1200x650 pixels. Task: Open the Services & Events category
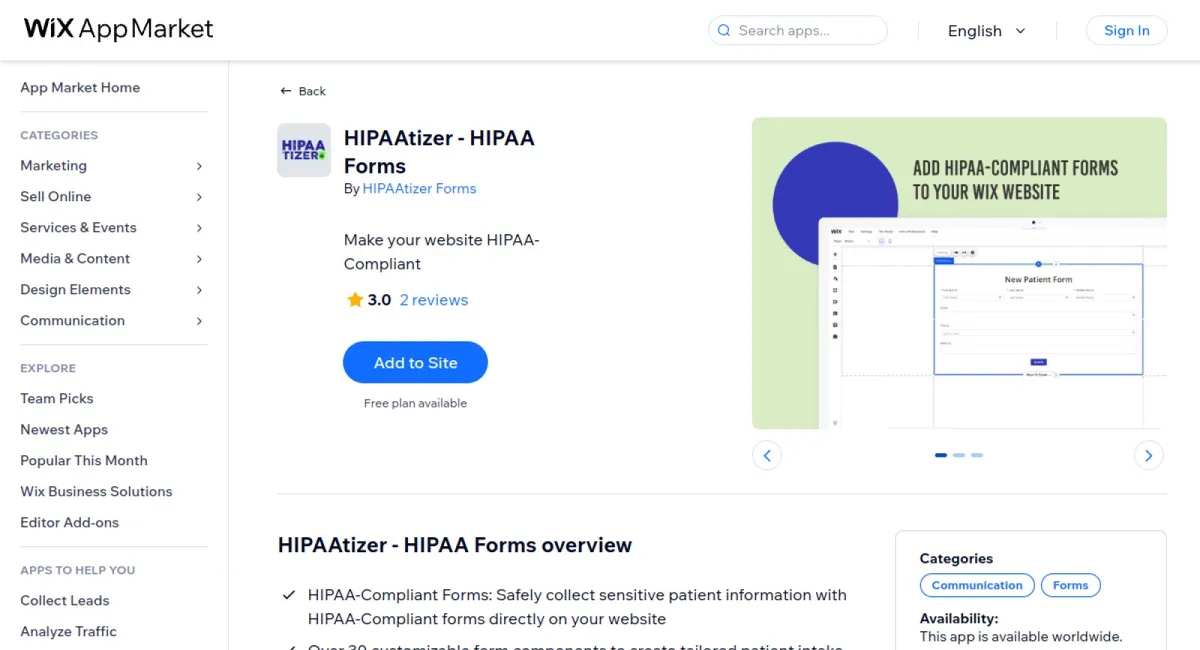78,228
